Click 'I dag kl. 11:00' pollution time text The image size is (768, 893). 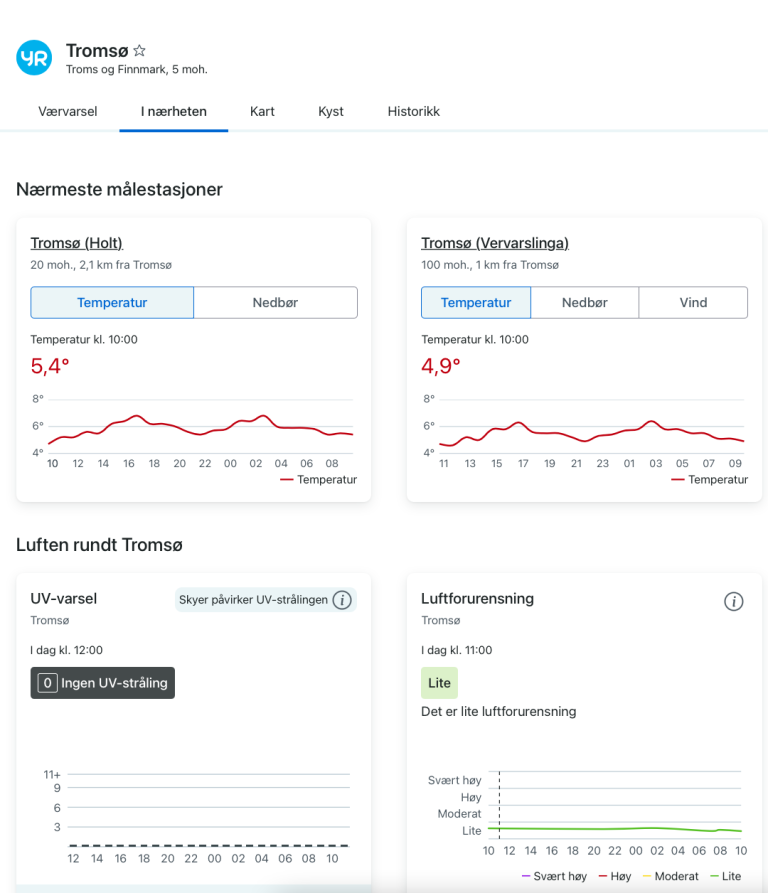click(457, 650)
